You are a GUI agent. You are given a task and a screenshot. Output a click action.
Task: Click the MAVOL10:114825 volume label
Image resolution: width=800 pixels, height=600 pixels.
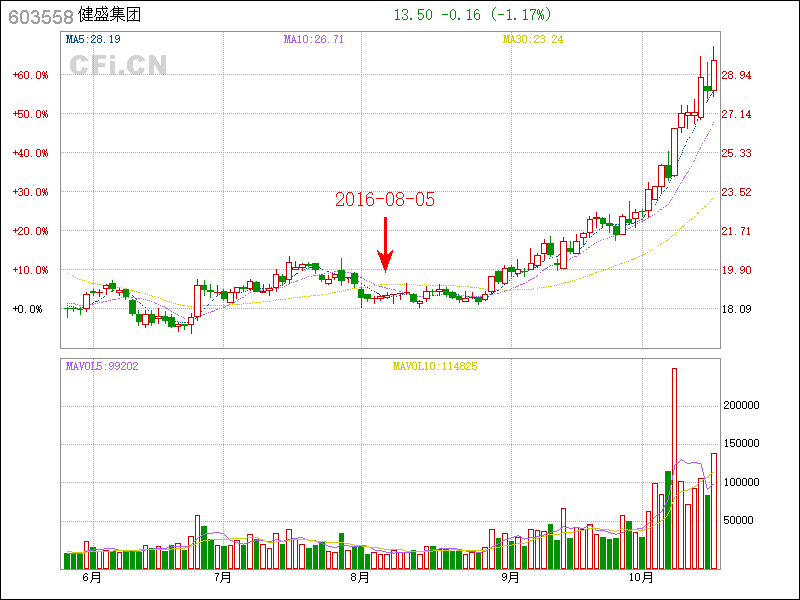(x=435, y=366)
